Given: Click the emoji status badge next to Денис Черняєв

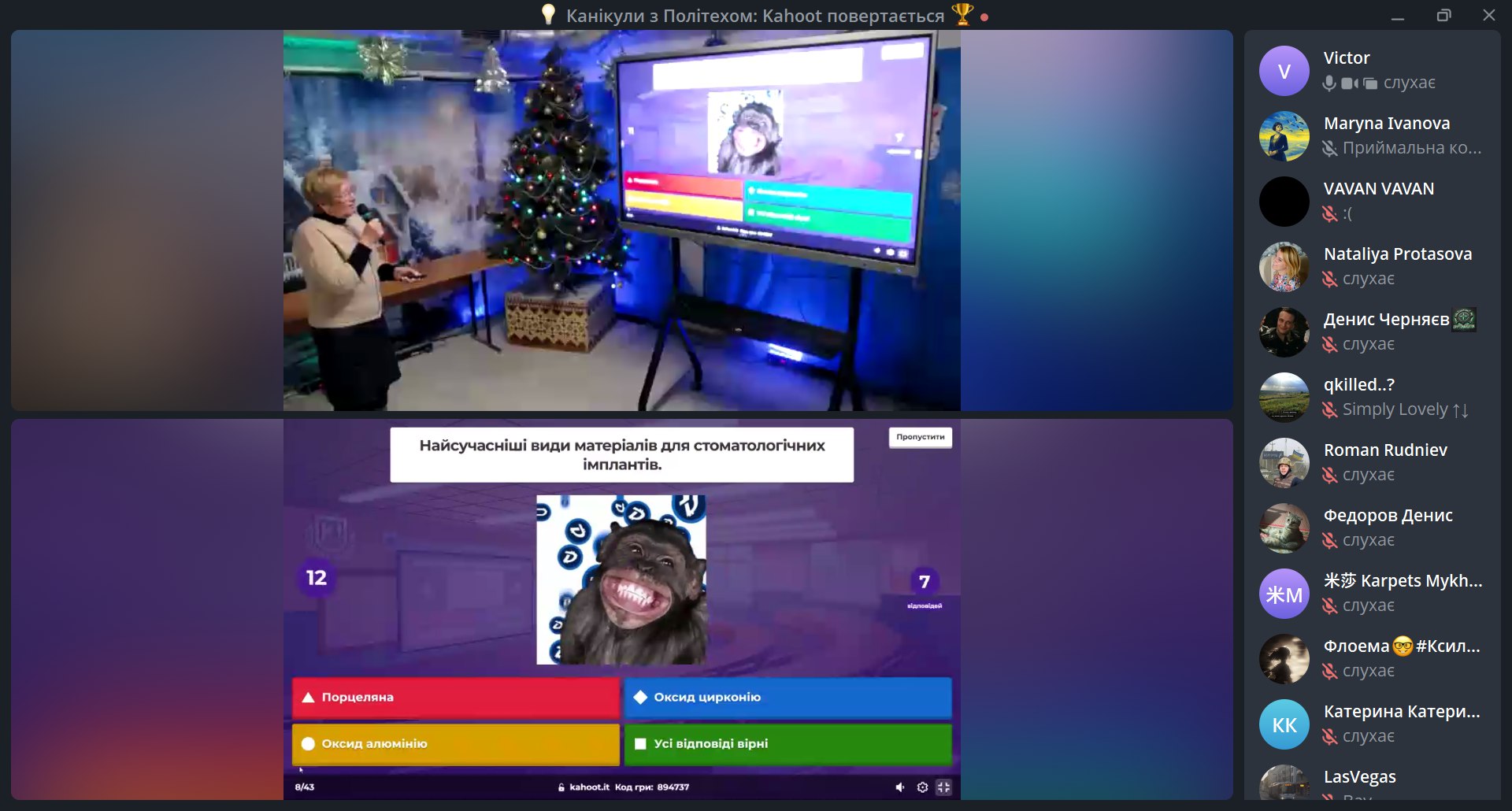Looking at the screenshot, I should coord(1464,320).
